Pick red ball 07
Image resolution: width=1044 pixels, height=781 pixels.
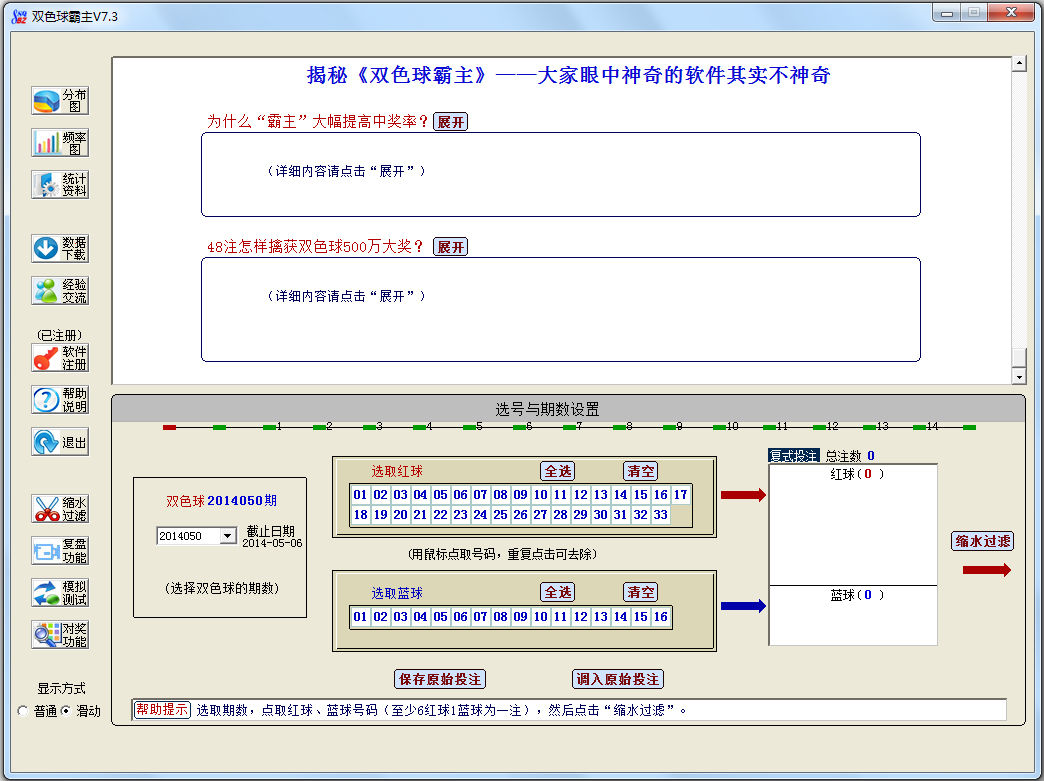(x=480, y=495)
